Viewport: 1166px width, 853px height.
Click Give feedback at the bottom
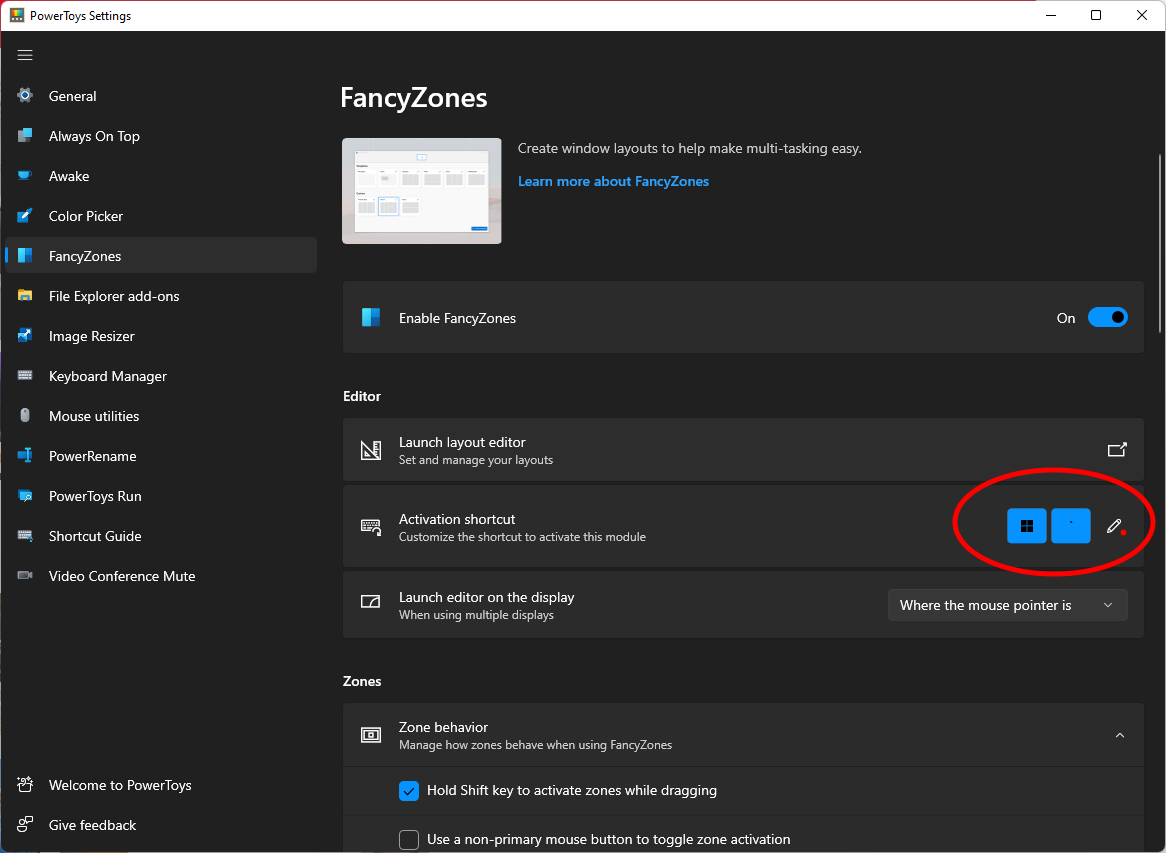pos(92,824)
